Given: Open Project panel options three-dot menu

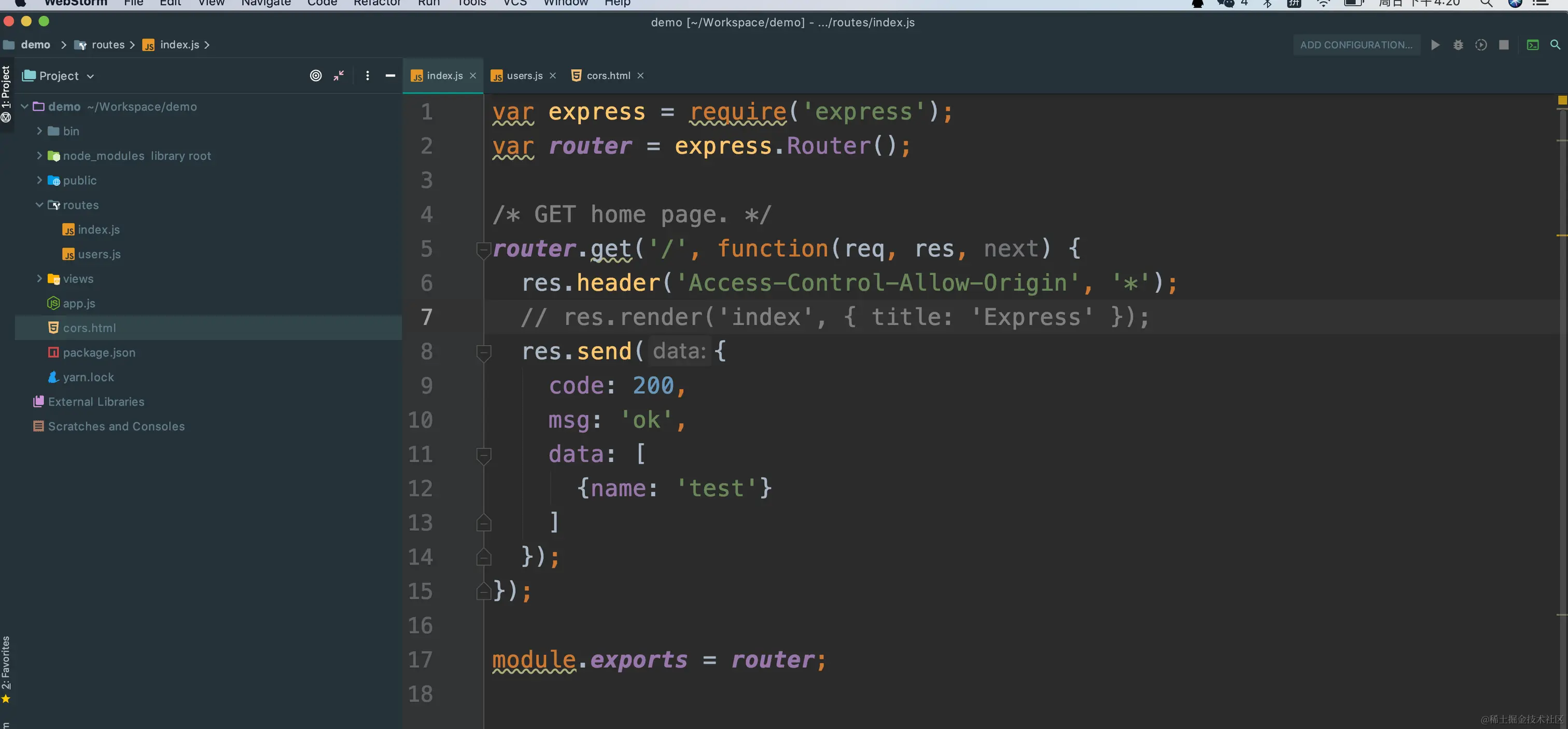Looking at the screenshot, I should click(367, 76).
